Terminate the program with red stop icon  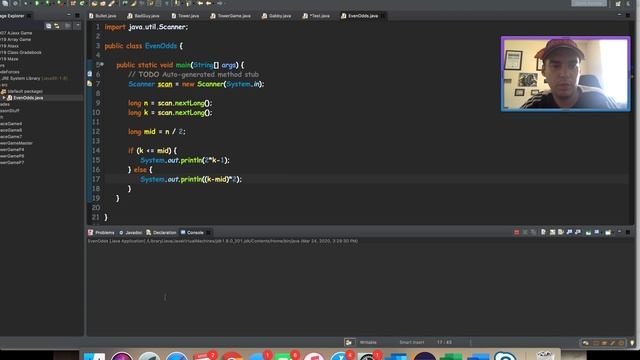(517, 232)
